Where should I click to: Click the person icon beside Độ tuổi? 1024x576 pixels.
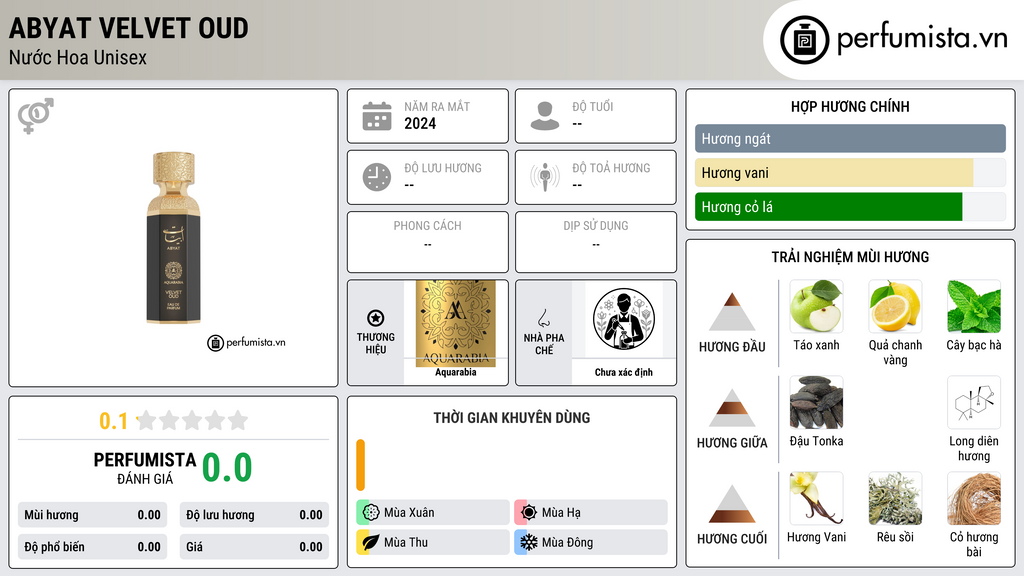point(545,116)
